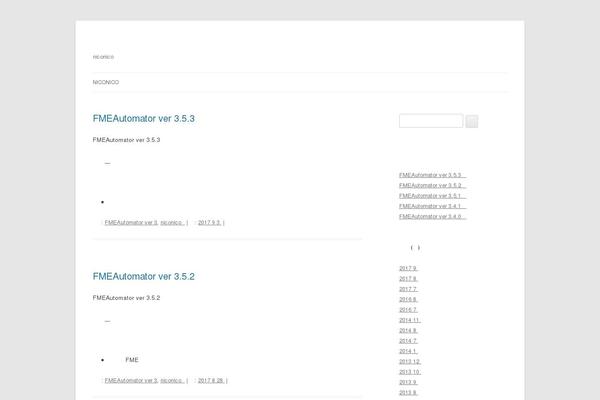This screenshot has width=600, height=400.
Task: Open the 2016.7 archive link
Action: 408,310
